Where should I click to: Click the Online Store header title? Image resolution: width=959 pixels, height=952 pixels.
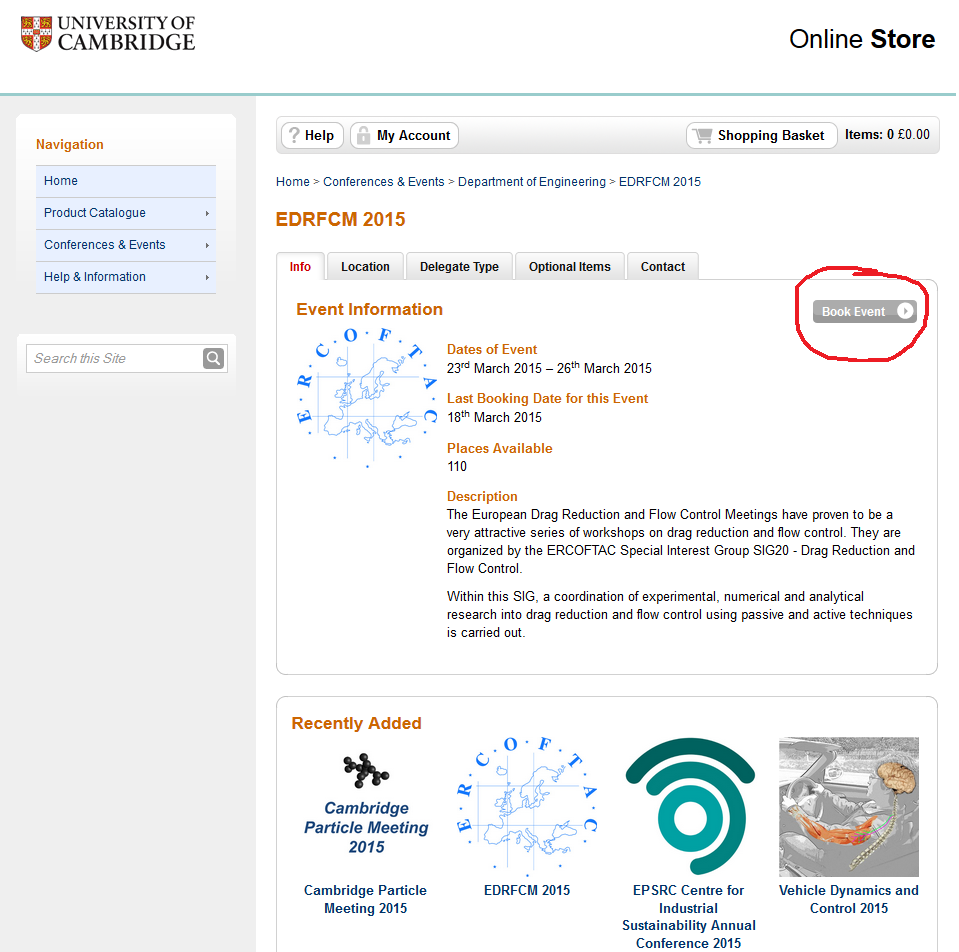(862, 39)
